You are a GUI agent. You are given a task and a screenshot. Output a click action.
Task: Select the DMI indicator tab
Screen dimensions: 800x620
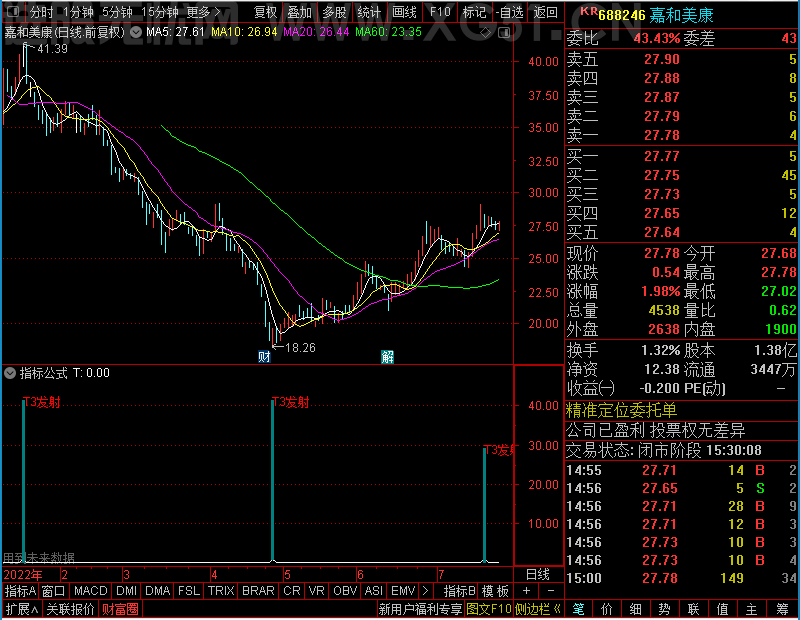pos(127,591)
